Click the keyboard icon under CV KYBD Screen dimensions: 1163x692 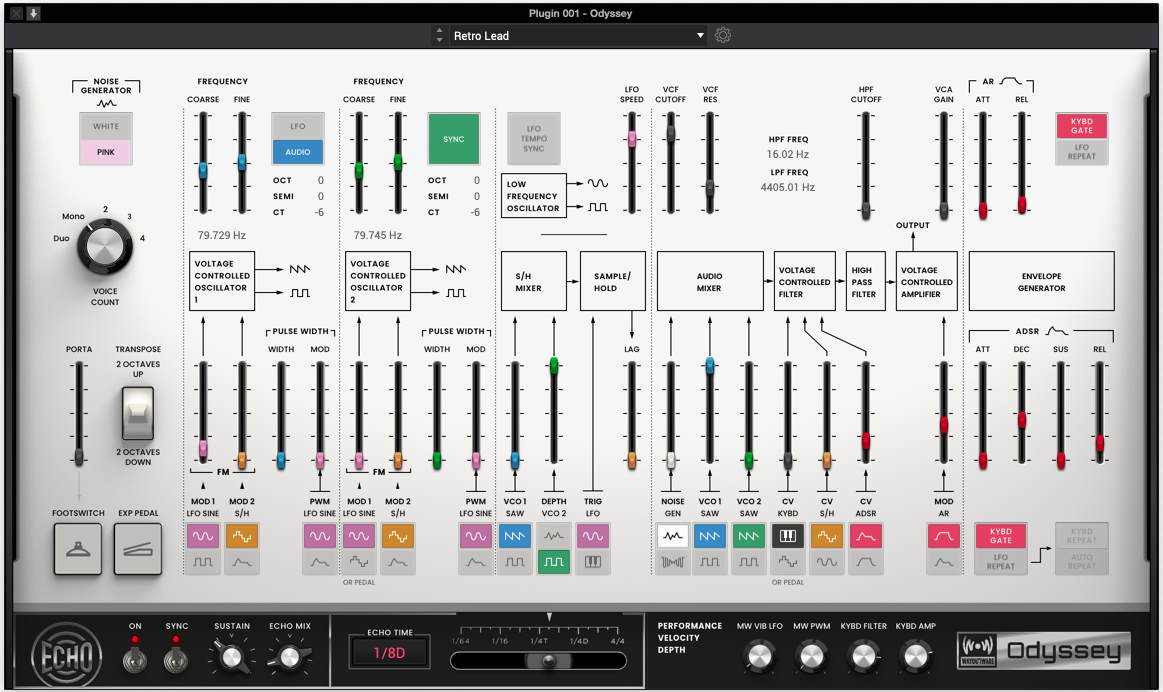(x=788, y=536)
